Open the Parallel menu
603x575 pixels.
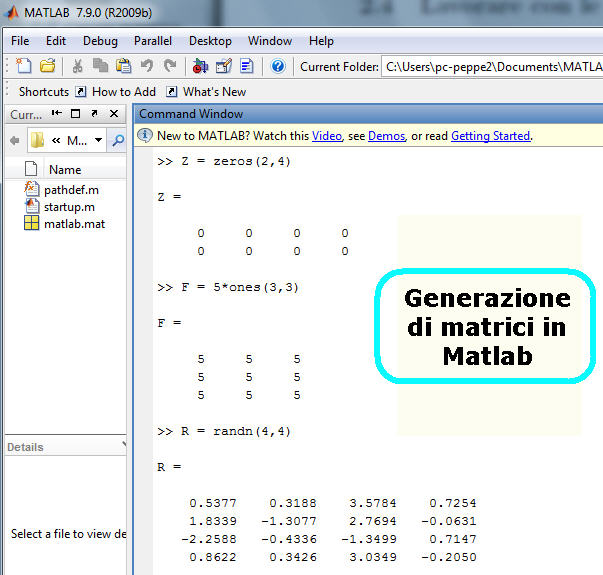(153, 41)
